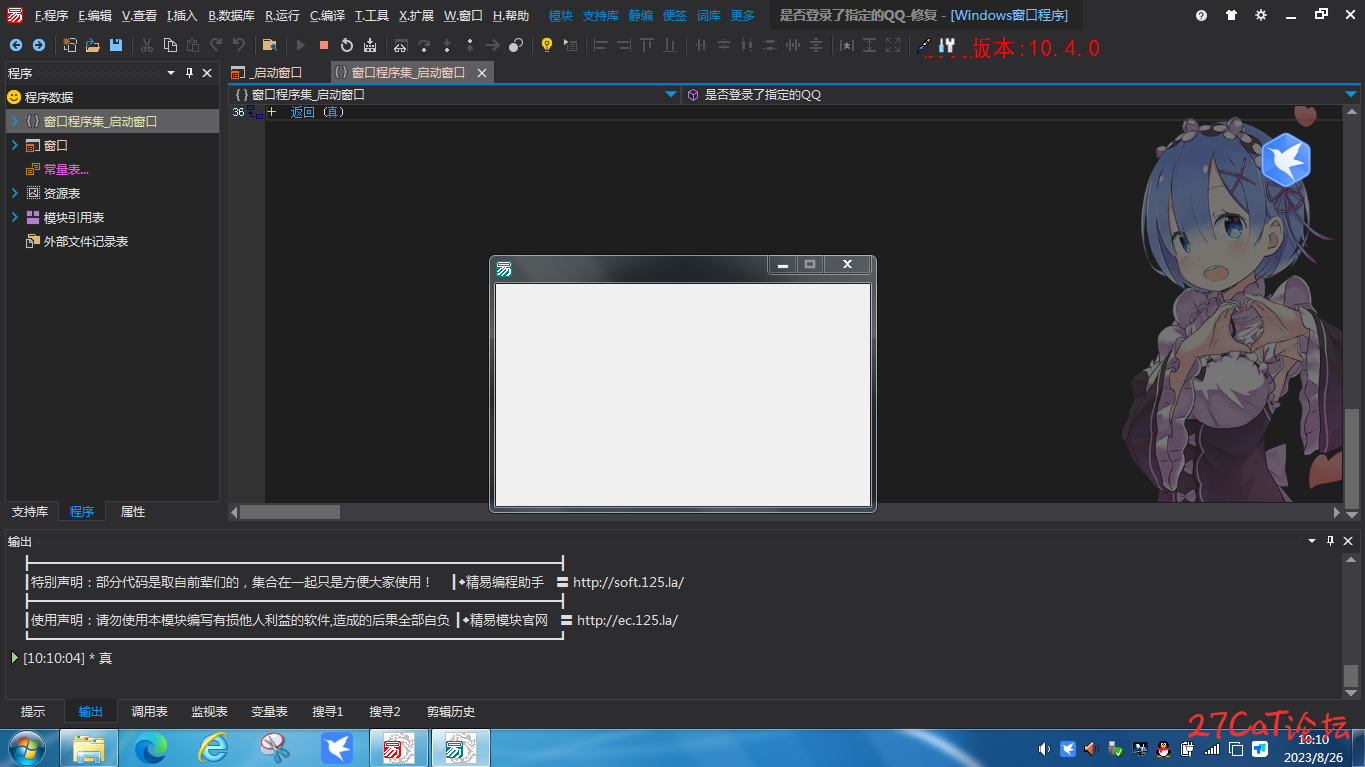Click the system volume speaker tray icon
The height and width of the screenshot is (767, 1365).
pyautogui.click(x=1044, y=748)
